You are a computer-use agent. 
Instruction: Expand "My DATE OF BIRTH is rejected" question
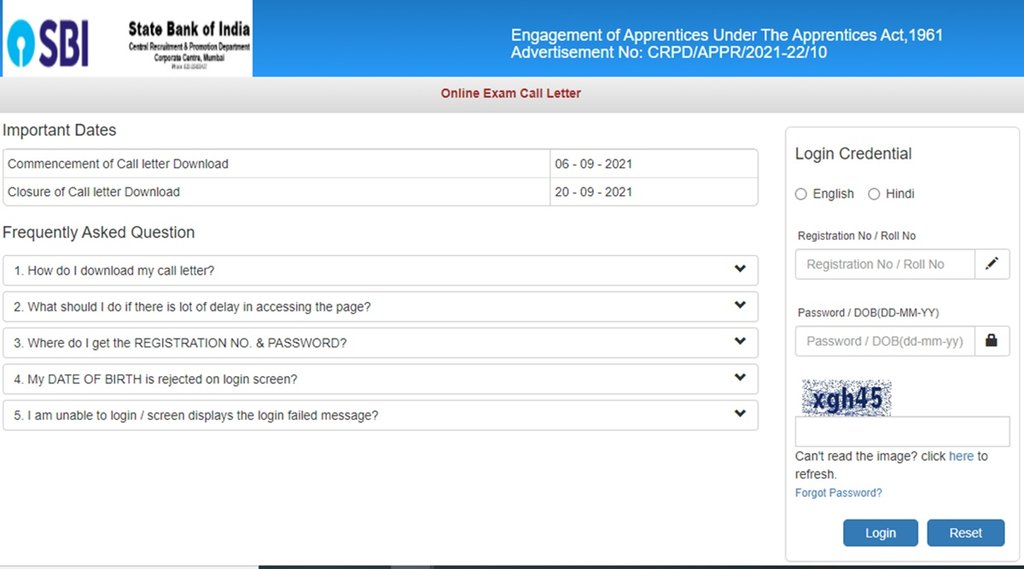click(x=380, y=379)
